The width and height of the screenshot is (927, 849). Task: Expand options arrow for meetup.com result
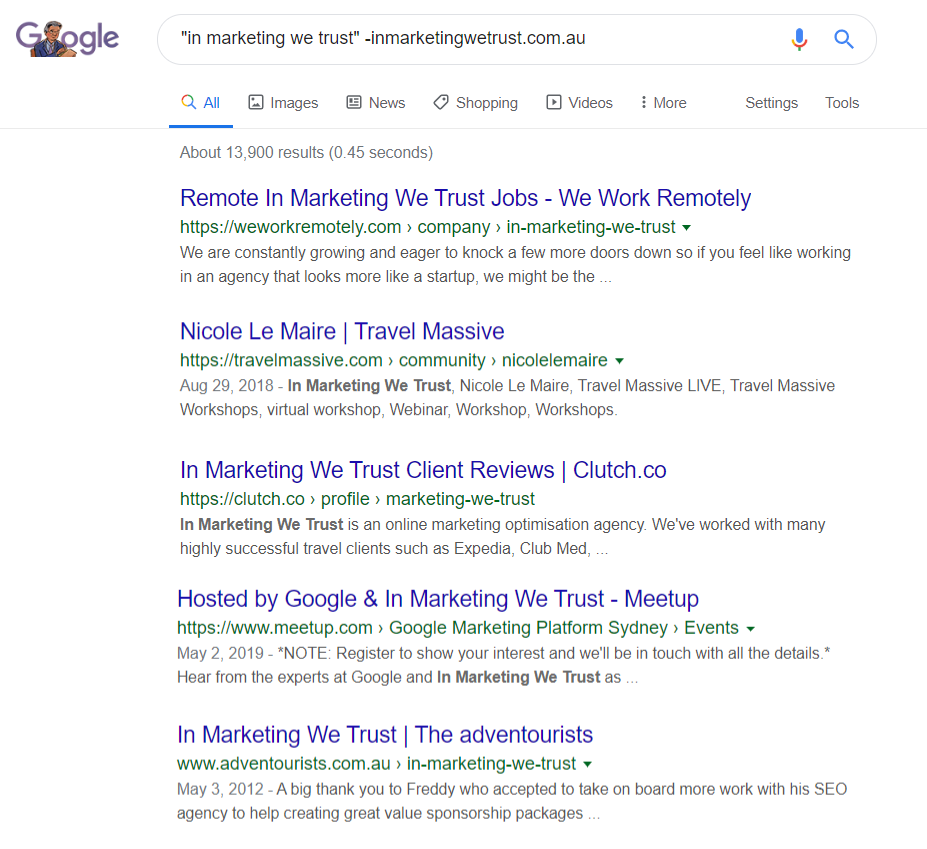pyautogui.click(x=751, y=628)
